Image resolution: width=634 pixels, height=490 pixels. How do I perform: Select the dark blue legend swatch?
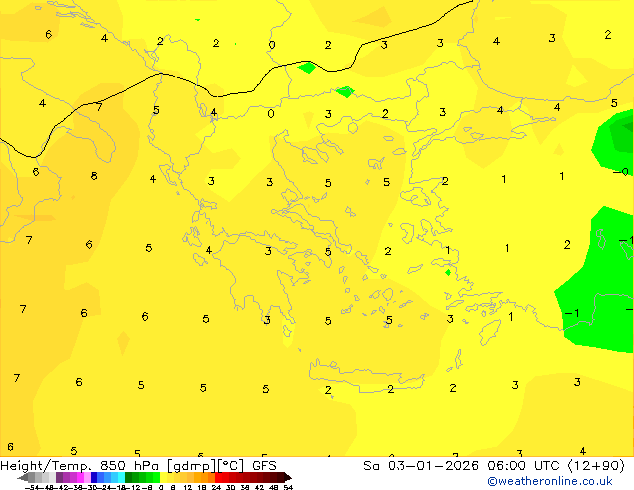click(x=94, y=477)
